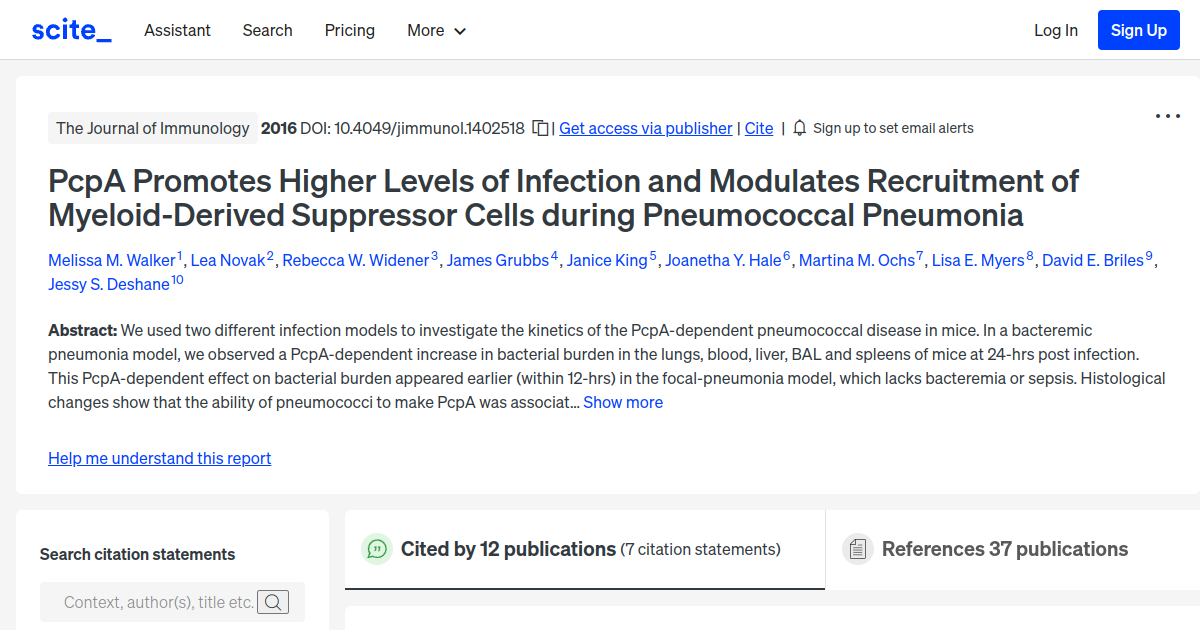
Task: Open the Assistant menu item
Action: (x=177, y=30)
